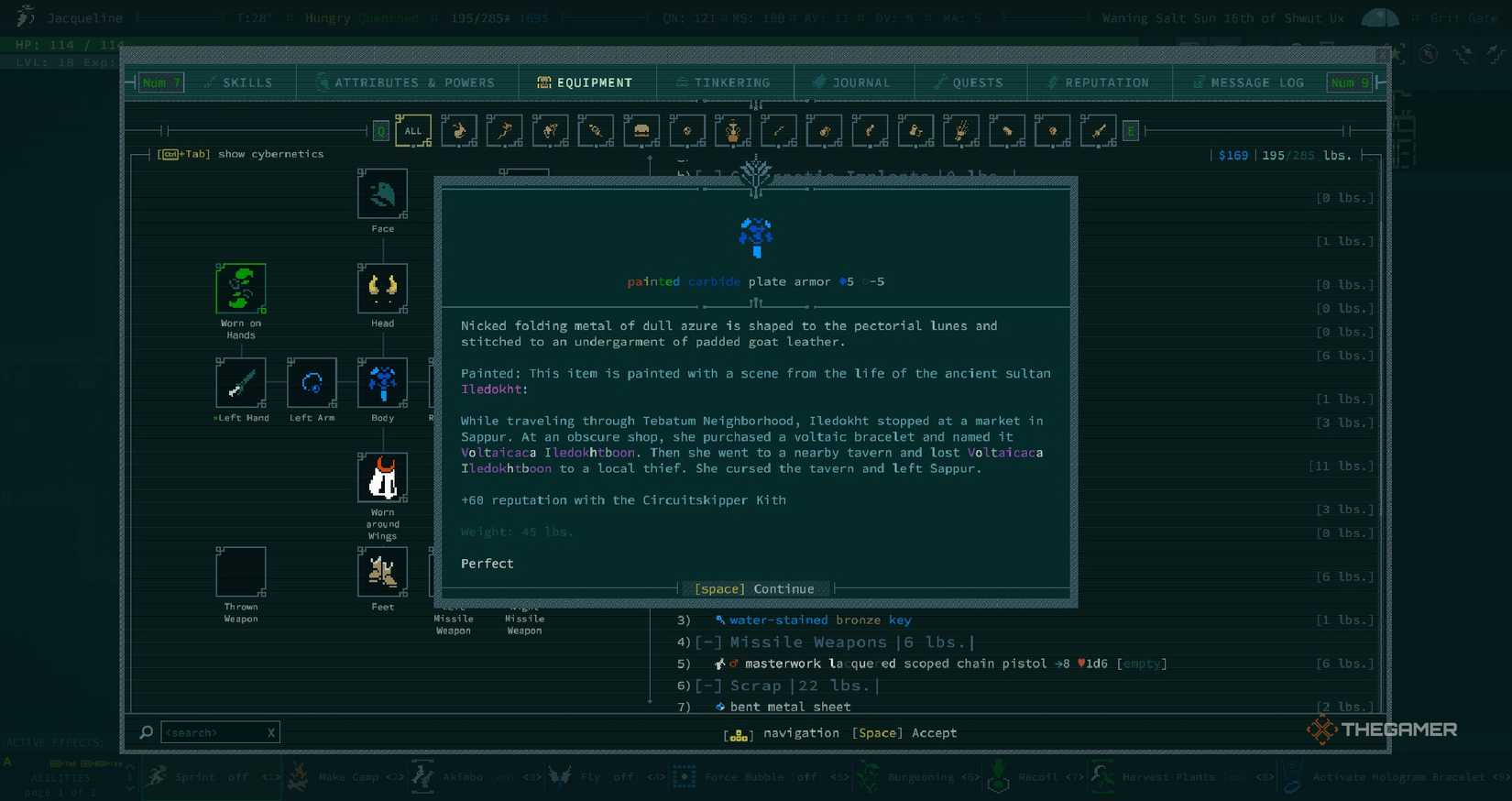Open the Tinkering tab
The width and height of the screenshot is (1512, 801).
[x=724, y=82]
